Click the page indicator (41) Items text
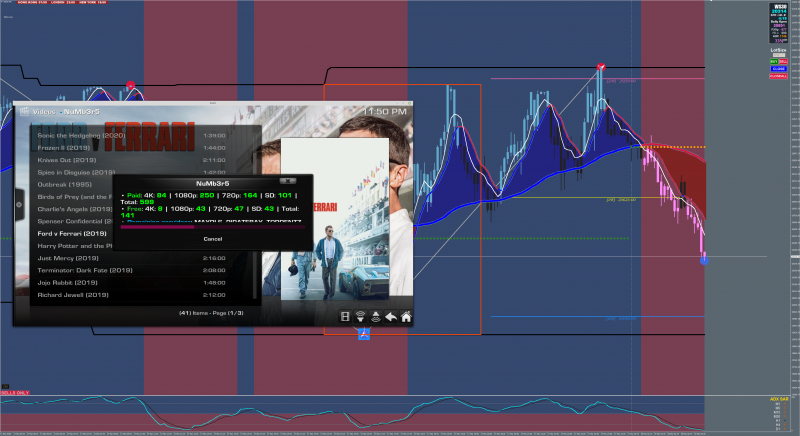Screen dimensions: 800x436 [x=211, y=313]
